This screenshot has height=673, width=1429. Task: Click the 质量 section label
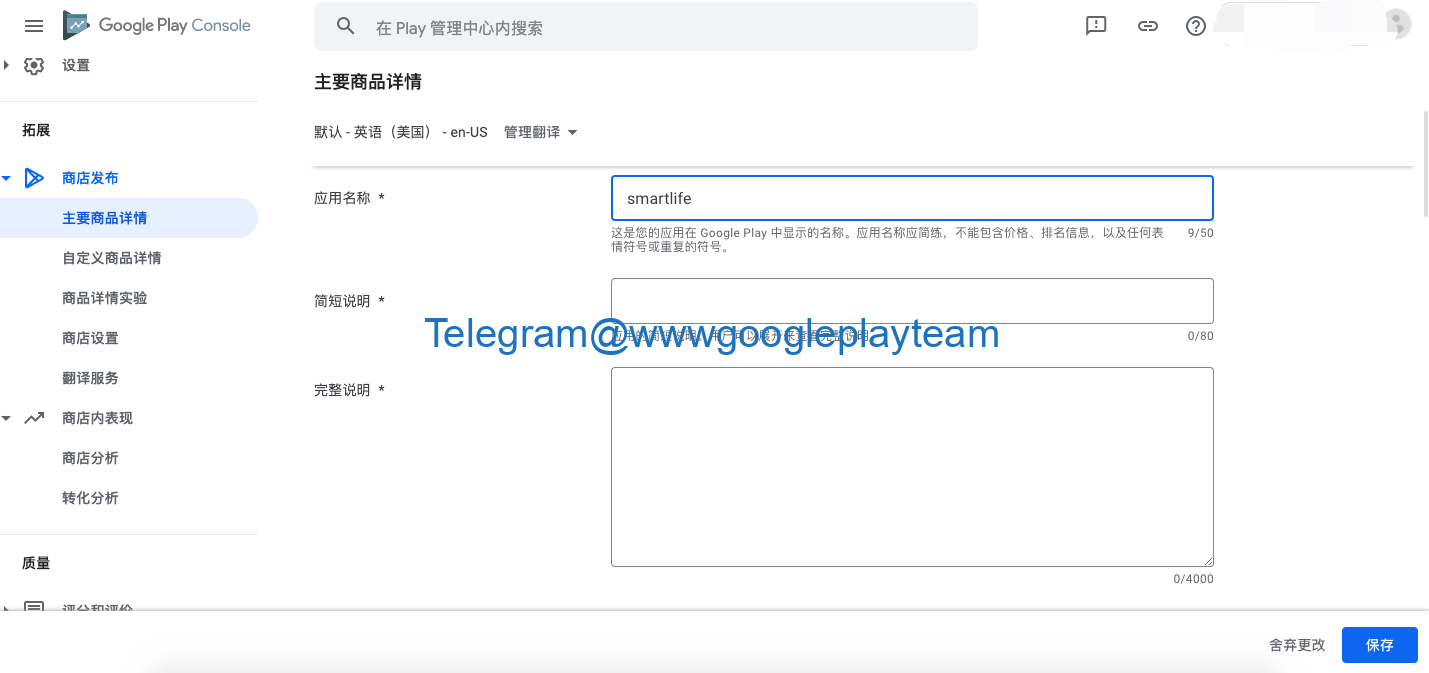click(x=36, y=563)
